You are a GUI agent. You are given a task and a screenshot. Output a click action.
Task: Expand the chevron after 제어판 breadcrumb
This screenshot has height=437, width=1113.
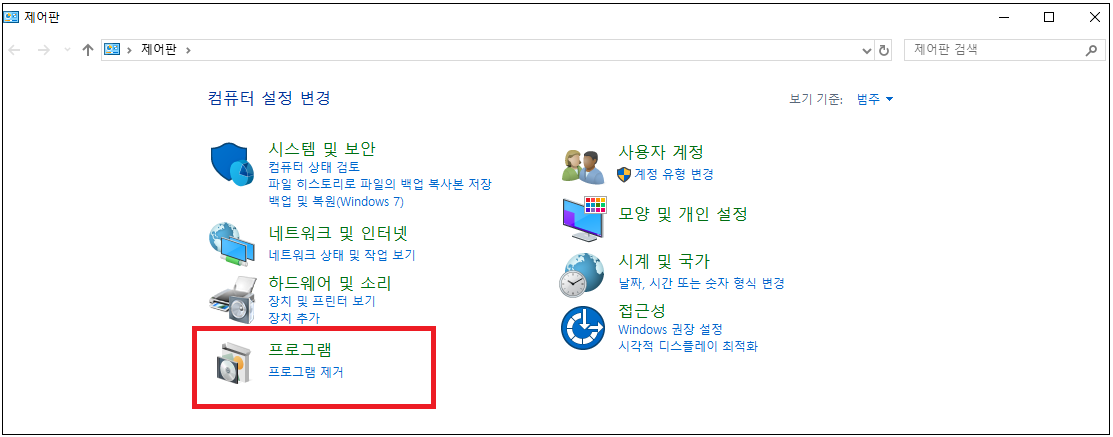pos(188,50)
